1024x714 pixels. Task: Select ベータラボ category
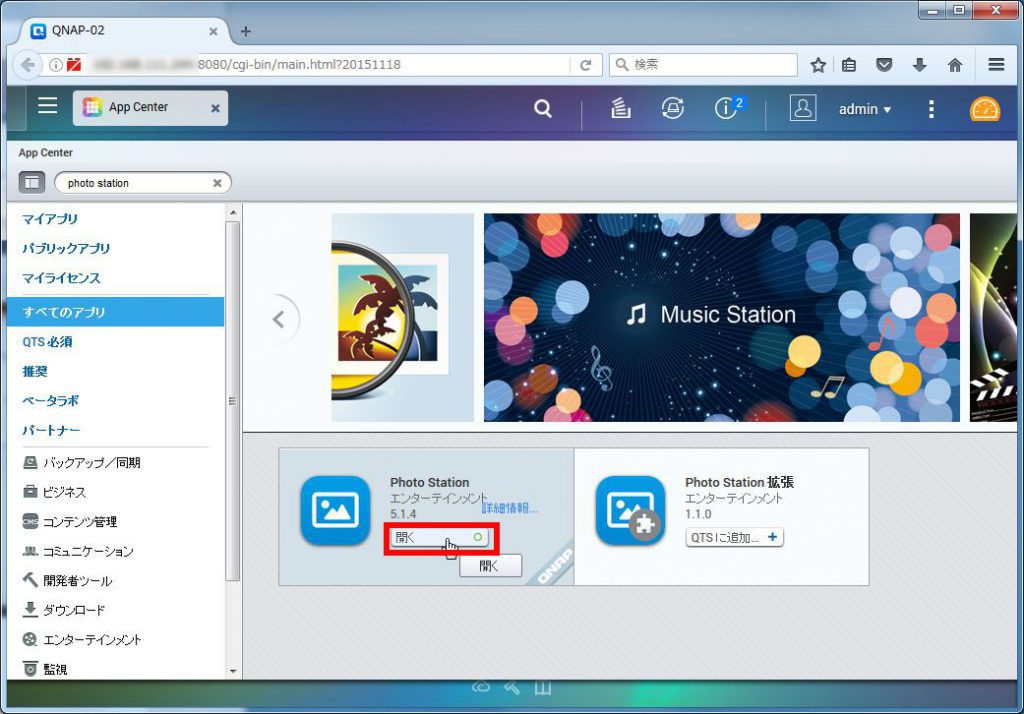point(50,400)
